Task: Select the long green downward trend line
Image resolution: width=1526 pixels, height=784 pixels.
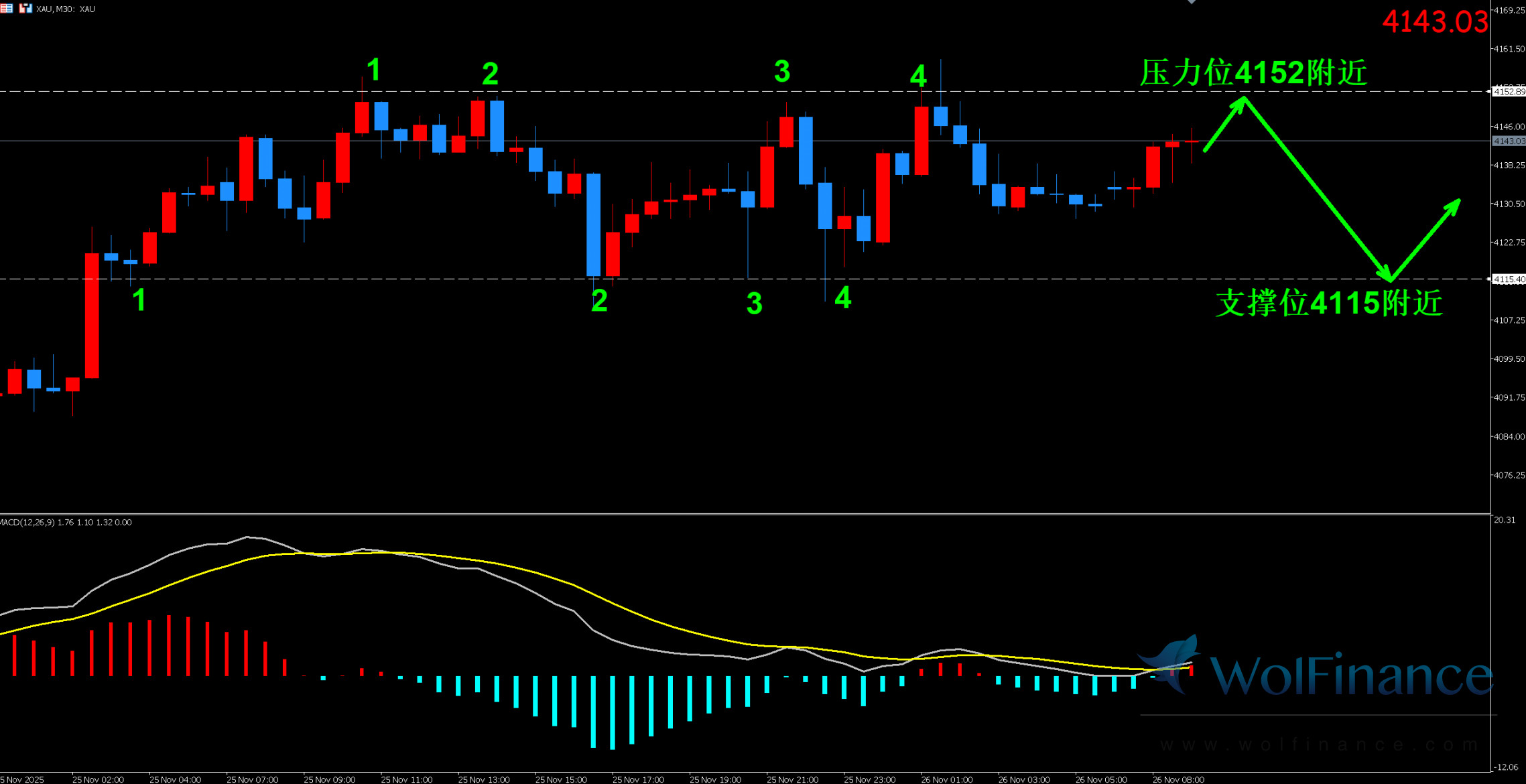Action: point(1317,189)
